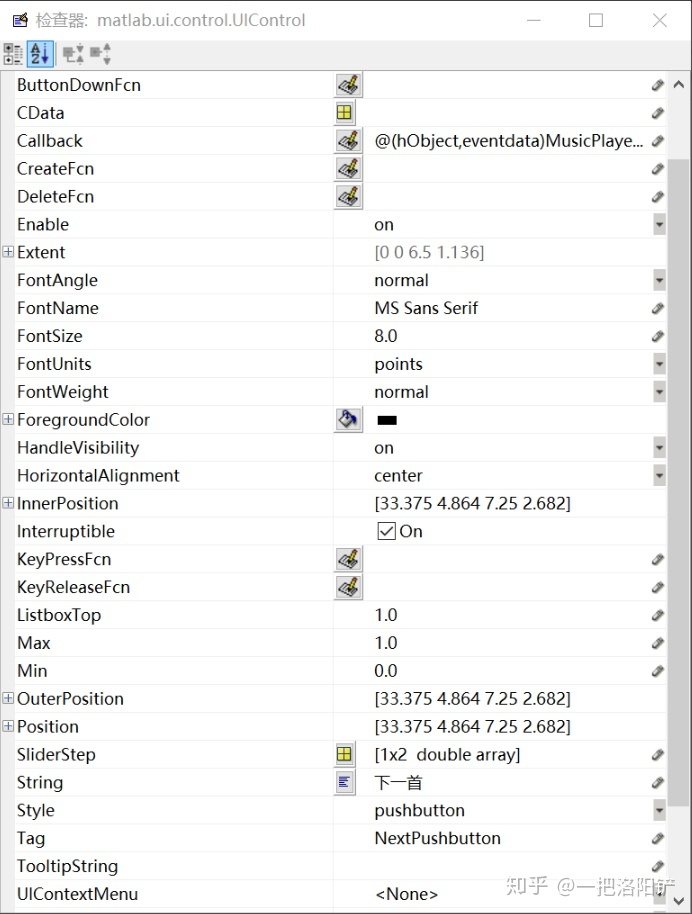
Task: Click pencil edit icon for CData
Action: coord(658,113)
